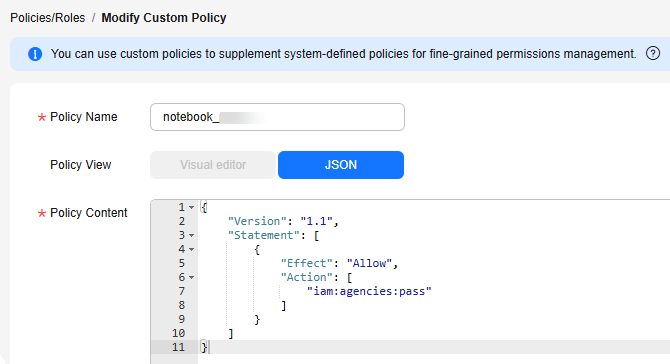
Task: Switch to the Visual editor view
Action: (213, 165)
